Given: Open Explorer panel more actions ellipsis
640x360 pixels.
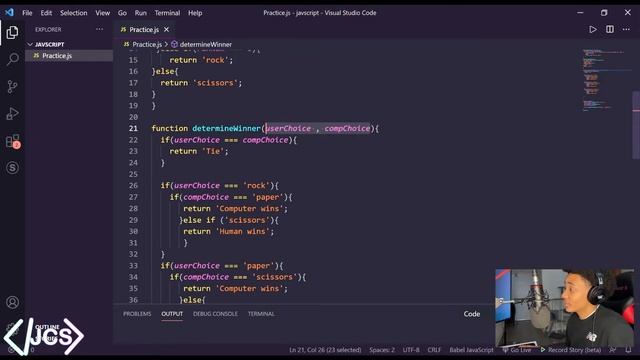Looking at the screenshot, I should [x=99, y=29].
